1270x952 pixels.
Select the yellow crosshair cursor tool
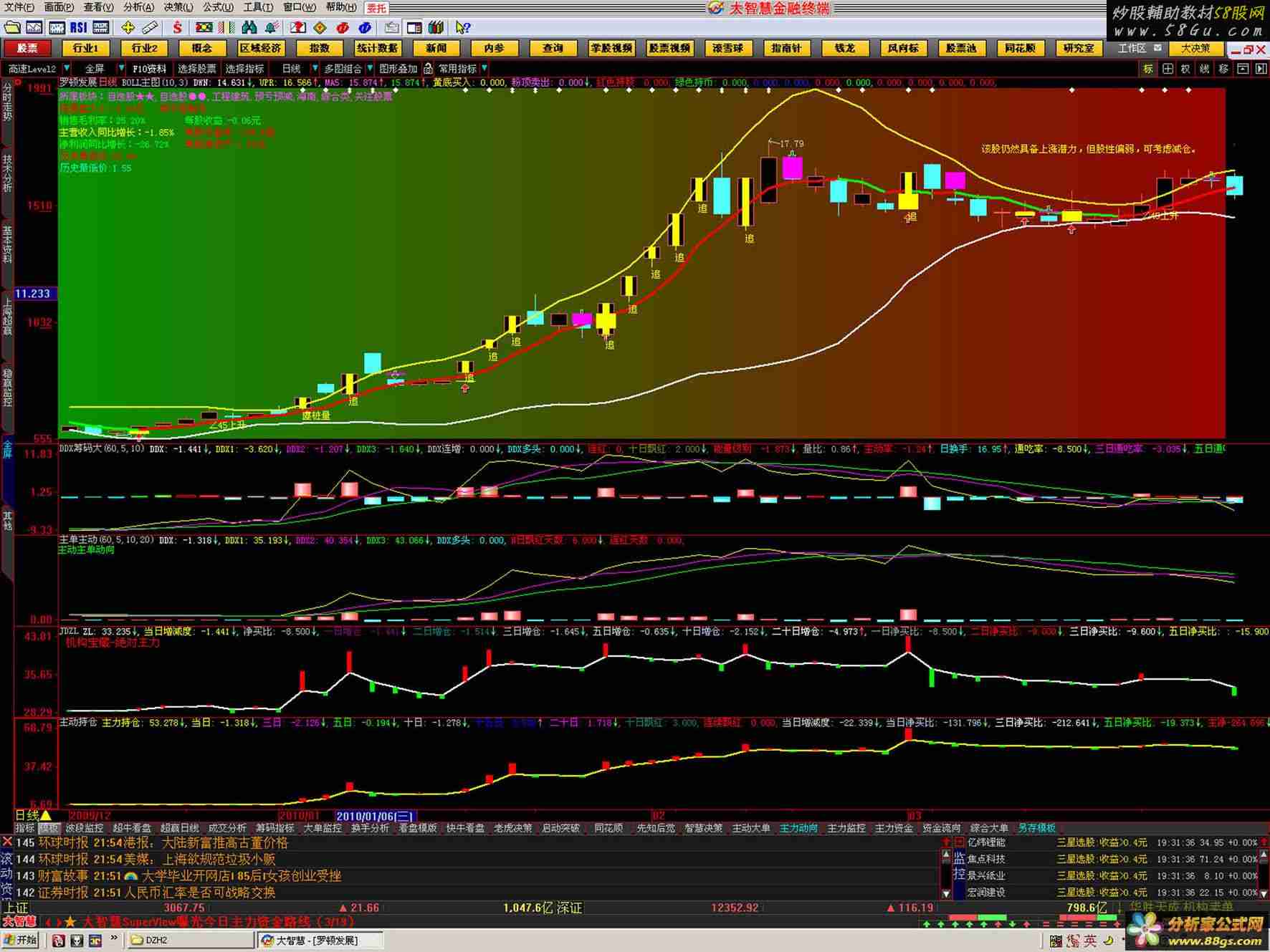point(128,28)
